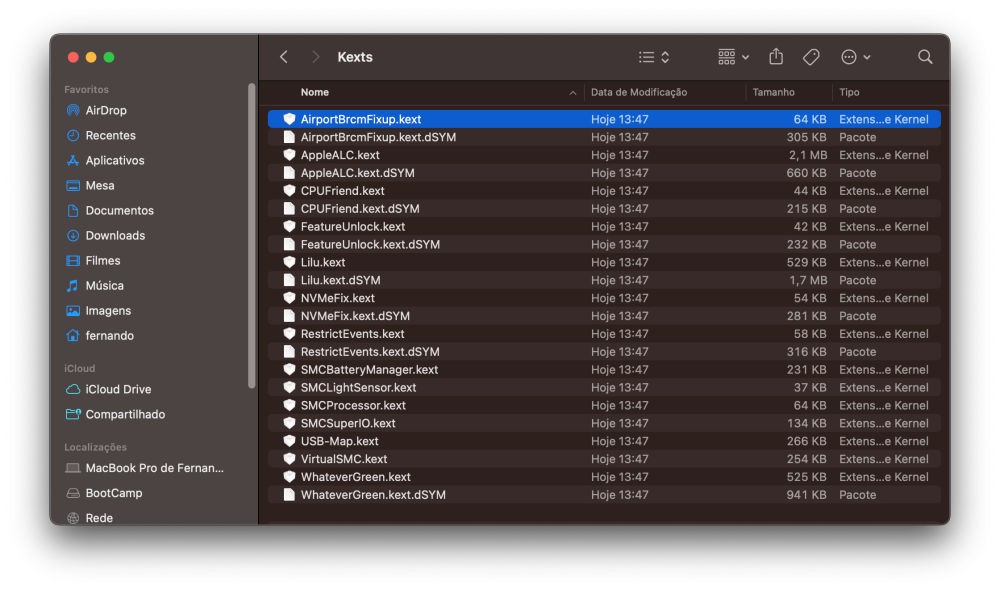Select the SMCBatteryManager.kext file
1000x591 pixels.
coord(604,369)
